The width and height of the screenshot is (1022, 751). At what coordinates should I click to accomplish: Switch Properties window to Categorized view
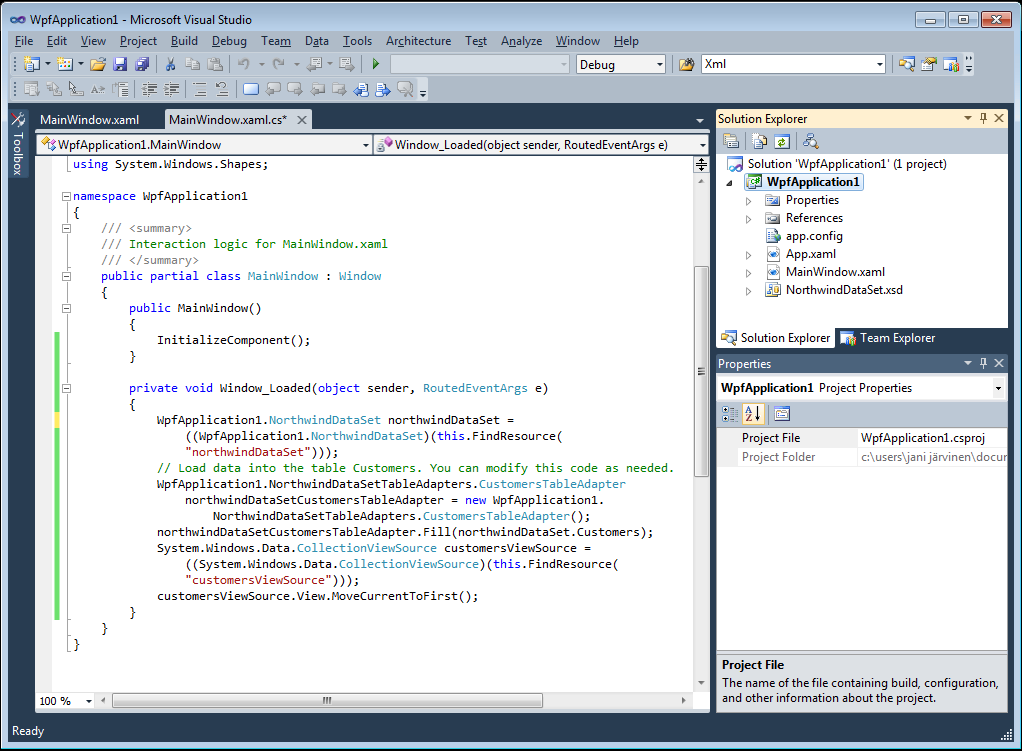(x=730, y=413)
